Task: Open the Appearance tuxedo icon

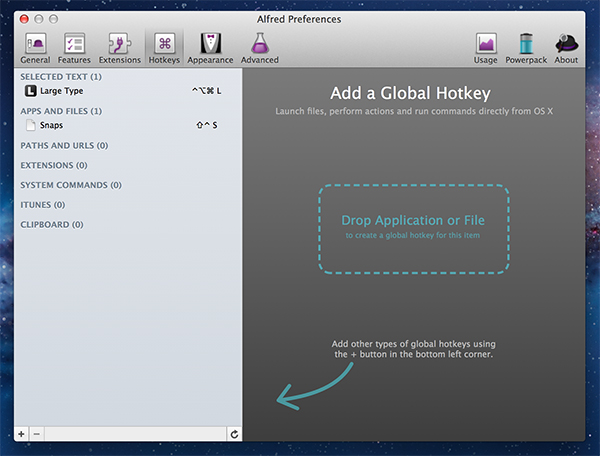Action: (210, 43)
